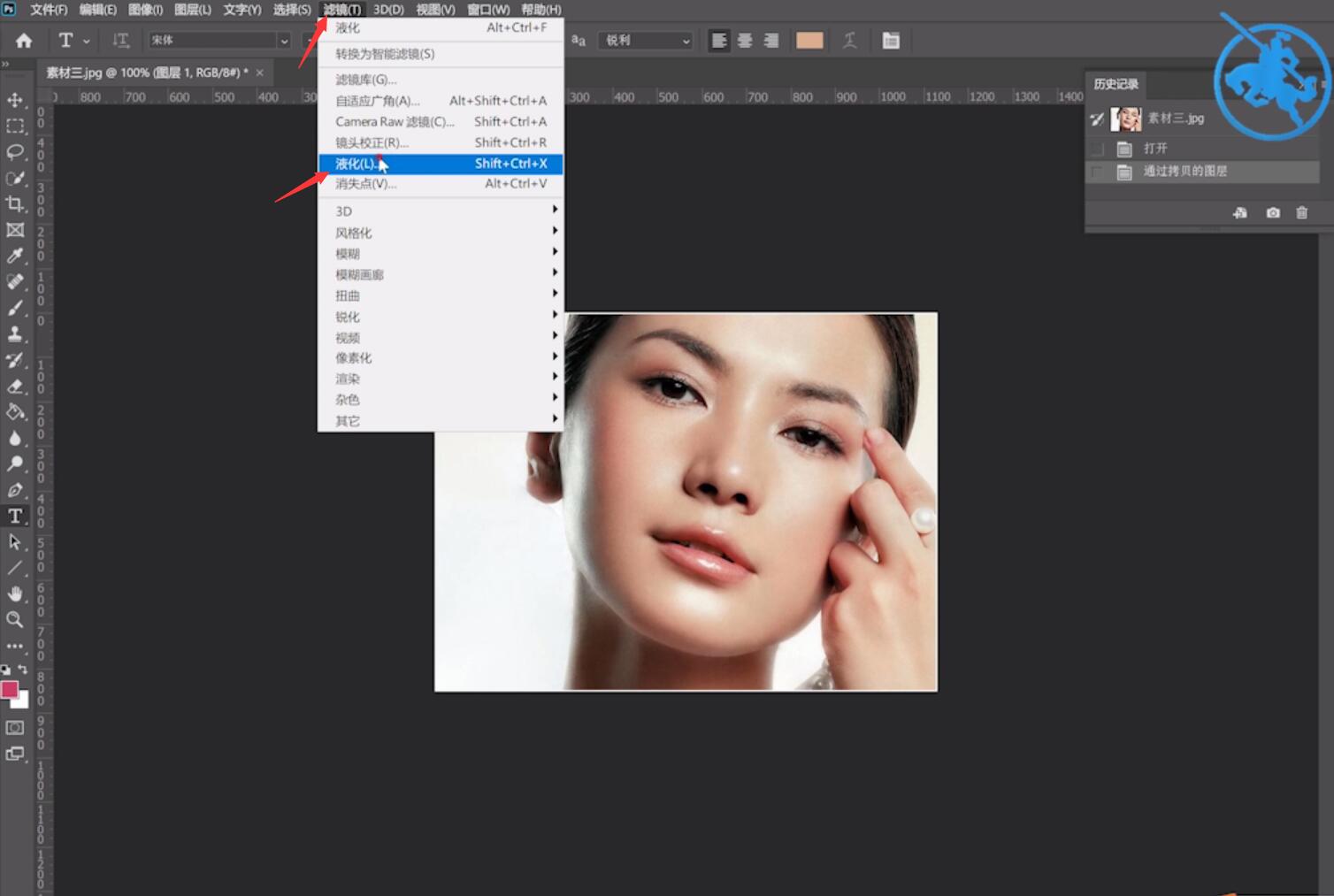
Task: Left align text
Action: (x=719, y=41)
